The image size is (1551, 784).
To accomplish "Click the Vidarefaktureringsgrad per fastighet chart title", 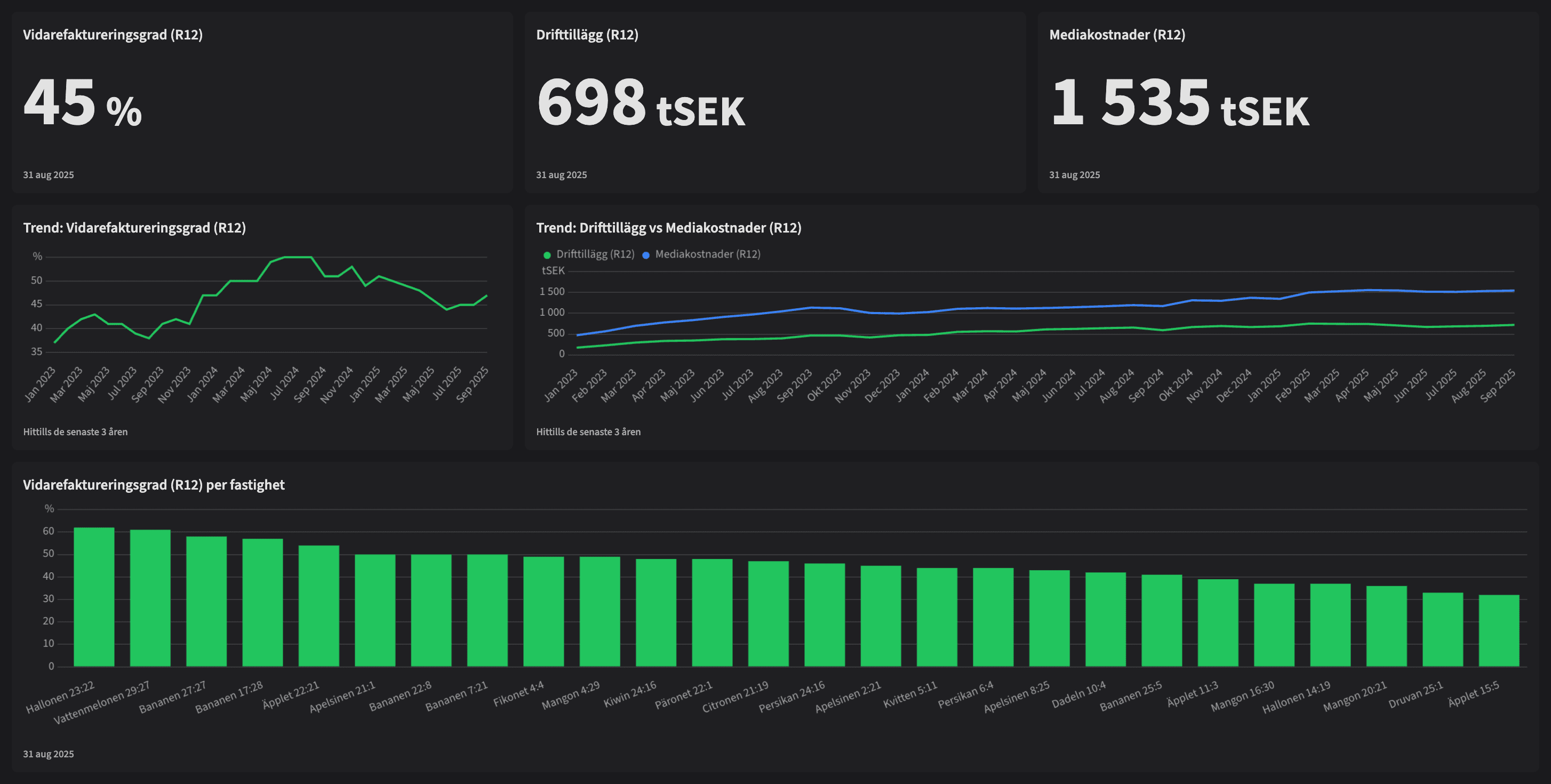I will click(154, 485).
